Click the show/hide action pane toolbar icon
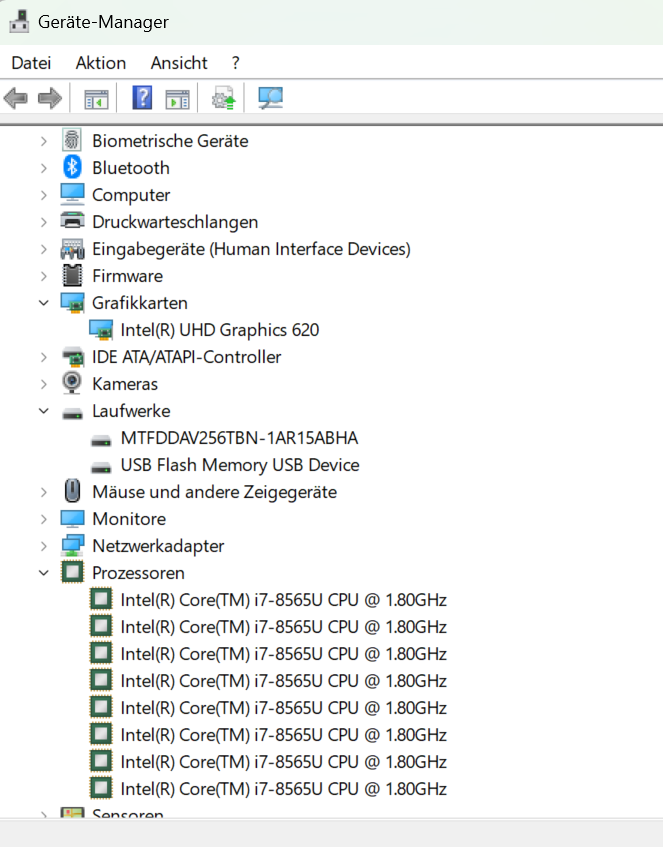Image resolution: width=663 pixels, height=847 pixels. (177, 99)
